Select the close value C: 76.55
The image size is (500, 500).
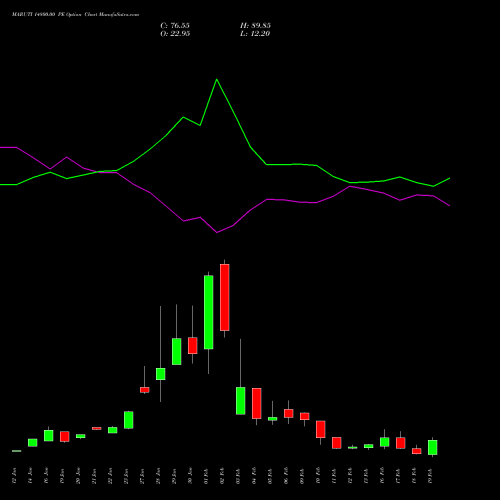pyautogui.click(x=175, y=26)
